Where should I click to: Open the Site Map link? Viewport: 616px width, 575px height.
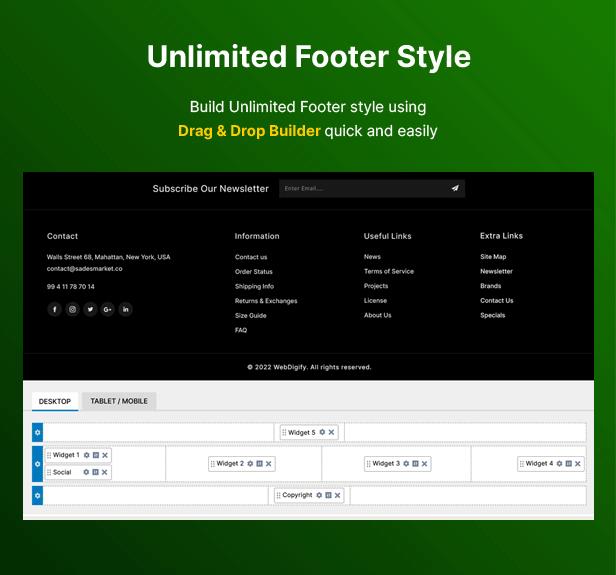coord(493,256)
